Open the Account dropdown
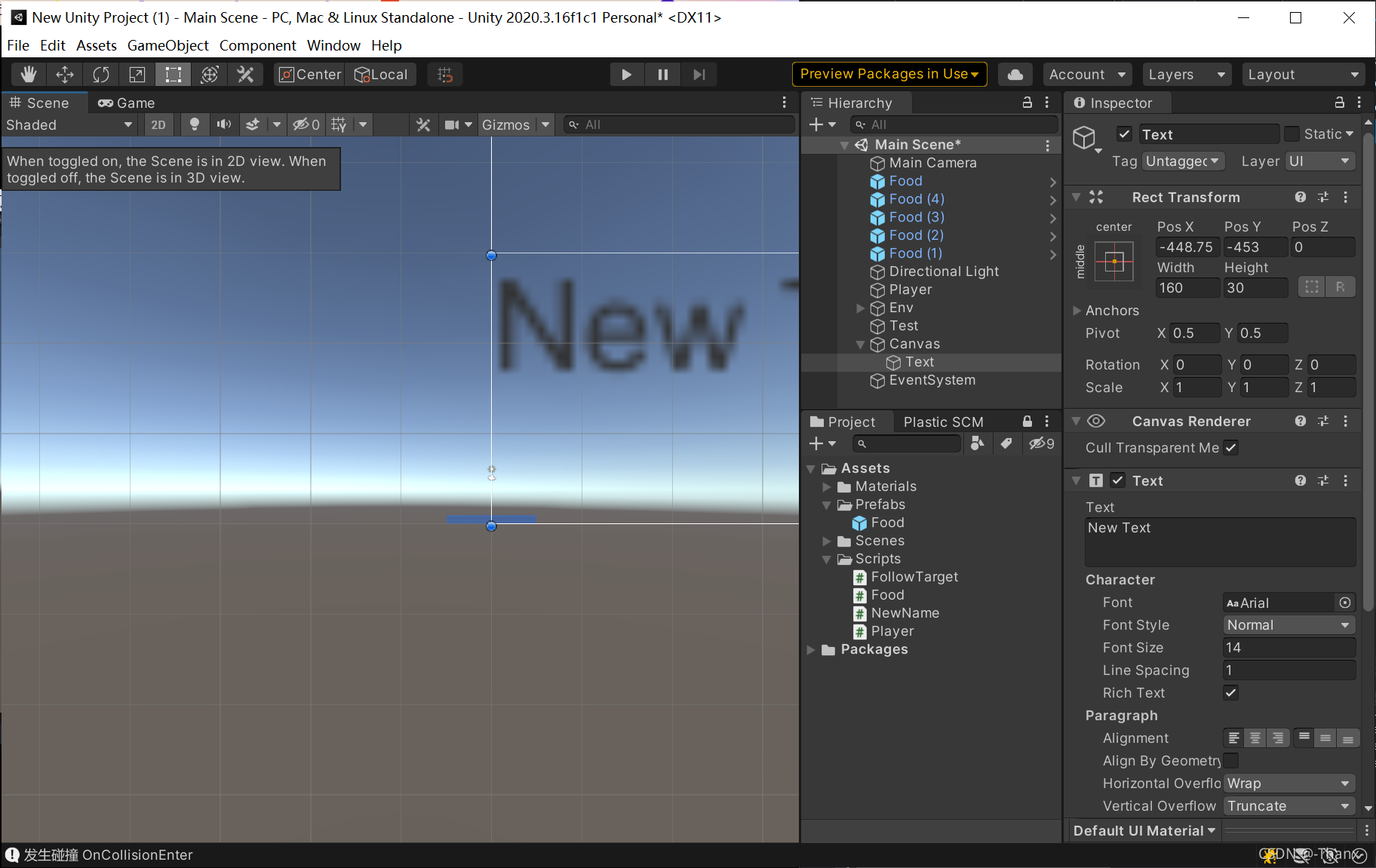Viewport: 1376px width, 868px height. [1087, 75]
